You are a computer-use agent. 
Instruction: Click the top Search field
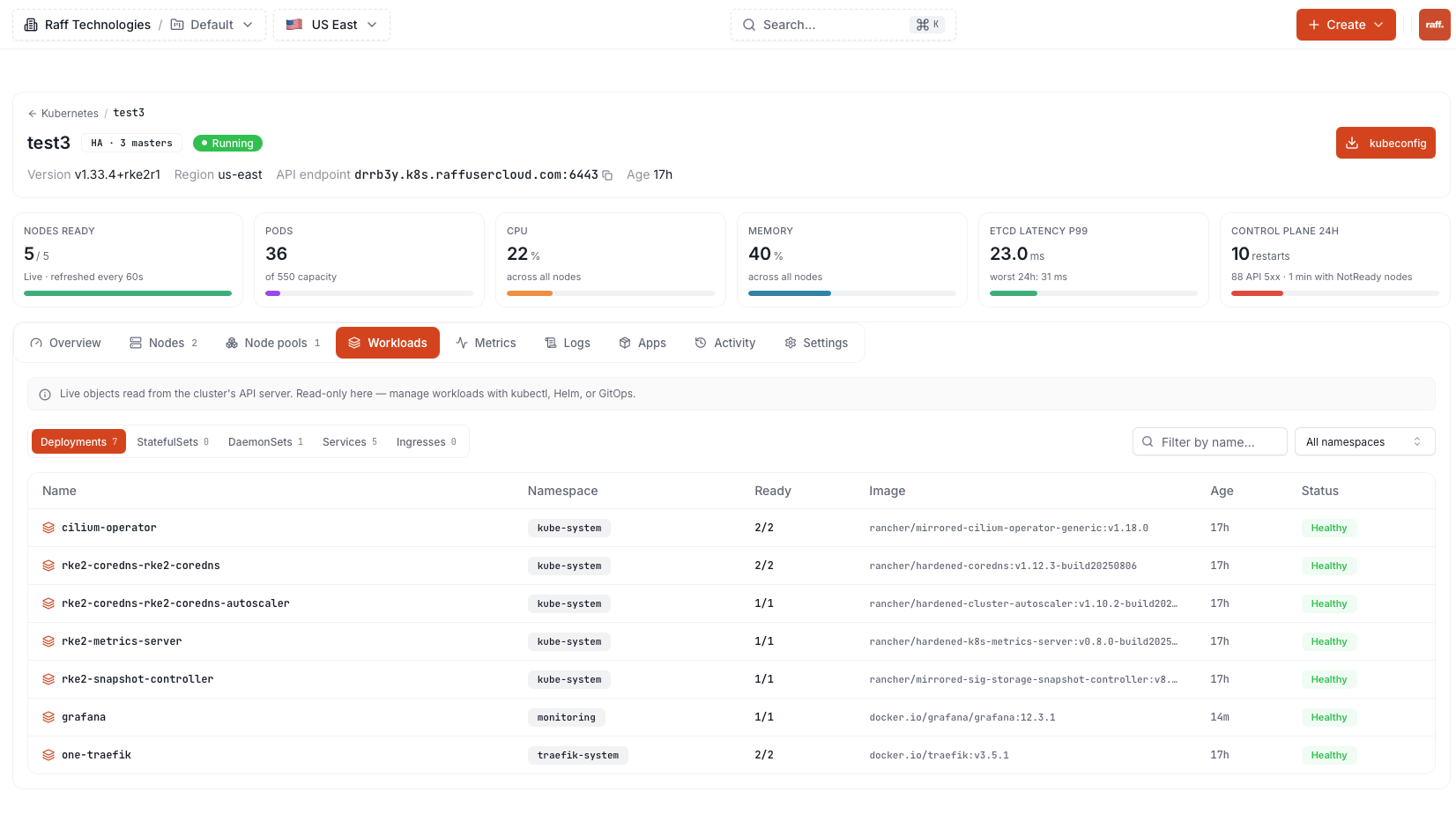tap(843, 25)
